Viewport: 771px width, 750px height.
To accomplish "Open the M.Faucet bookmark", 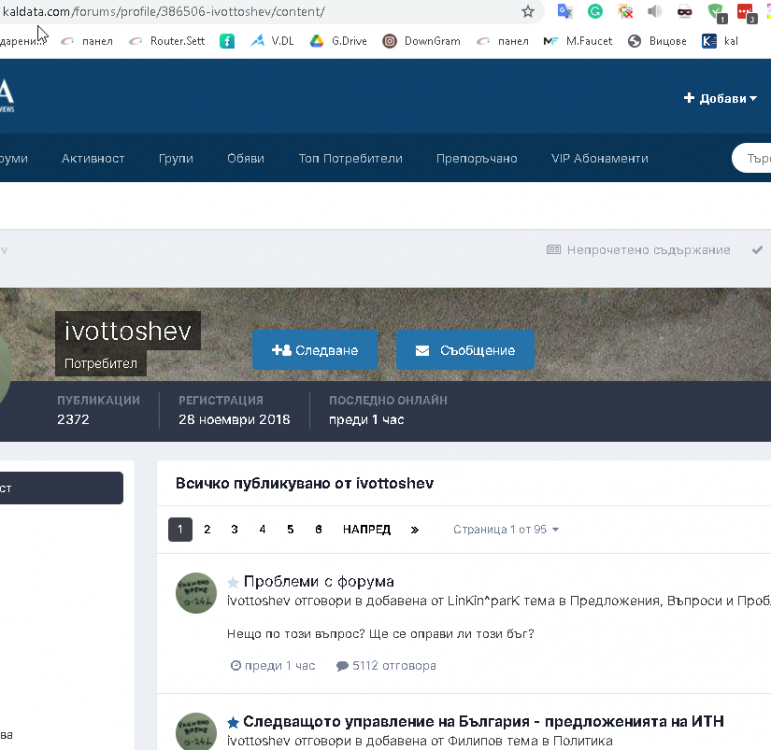I will click(x=578, y=41).
